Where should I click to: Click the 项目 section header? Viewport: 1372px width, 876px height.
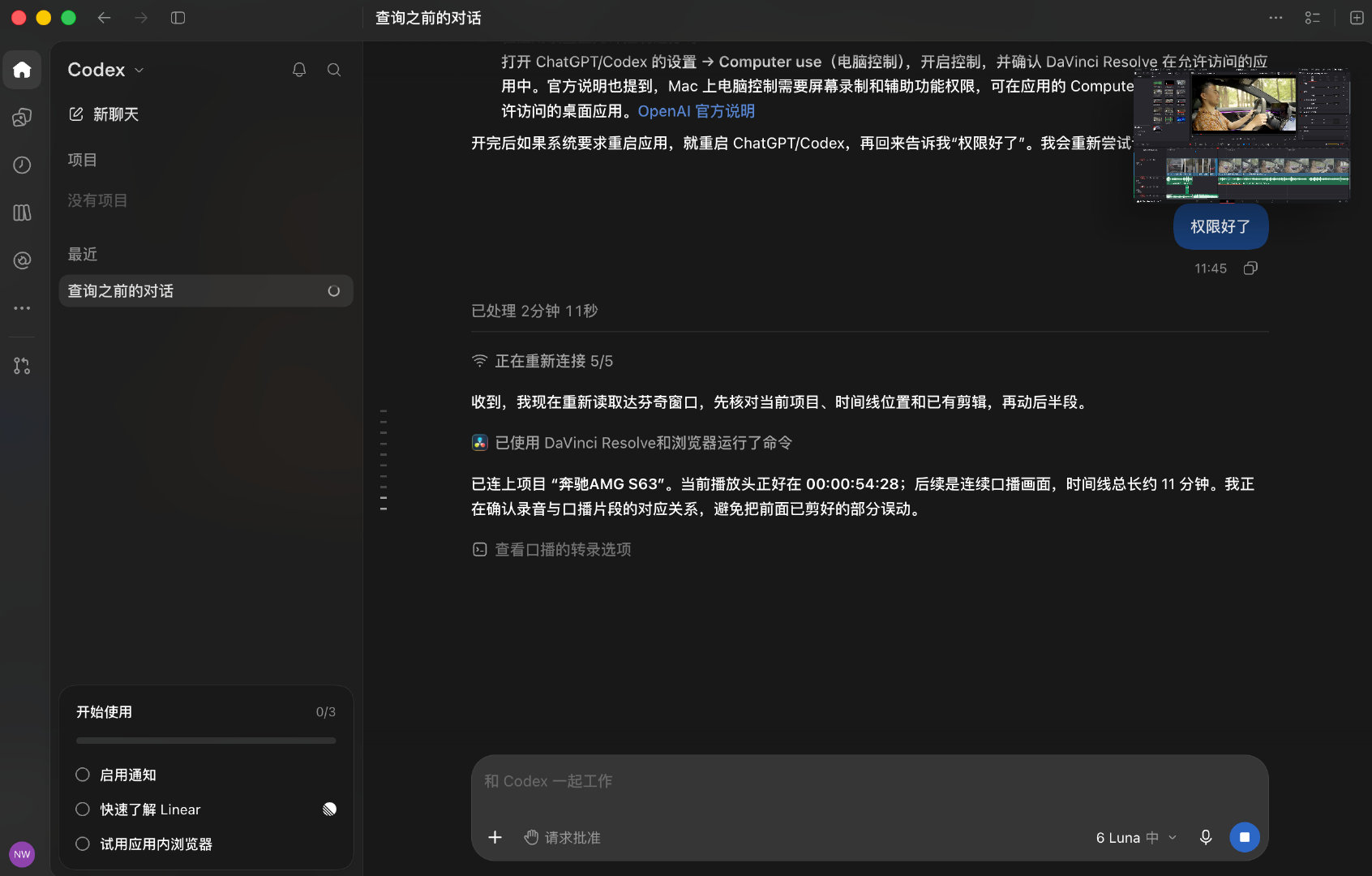83,160
